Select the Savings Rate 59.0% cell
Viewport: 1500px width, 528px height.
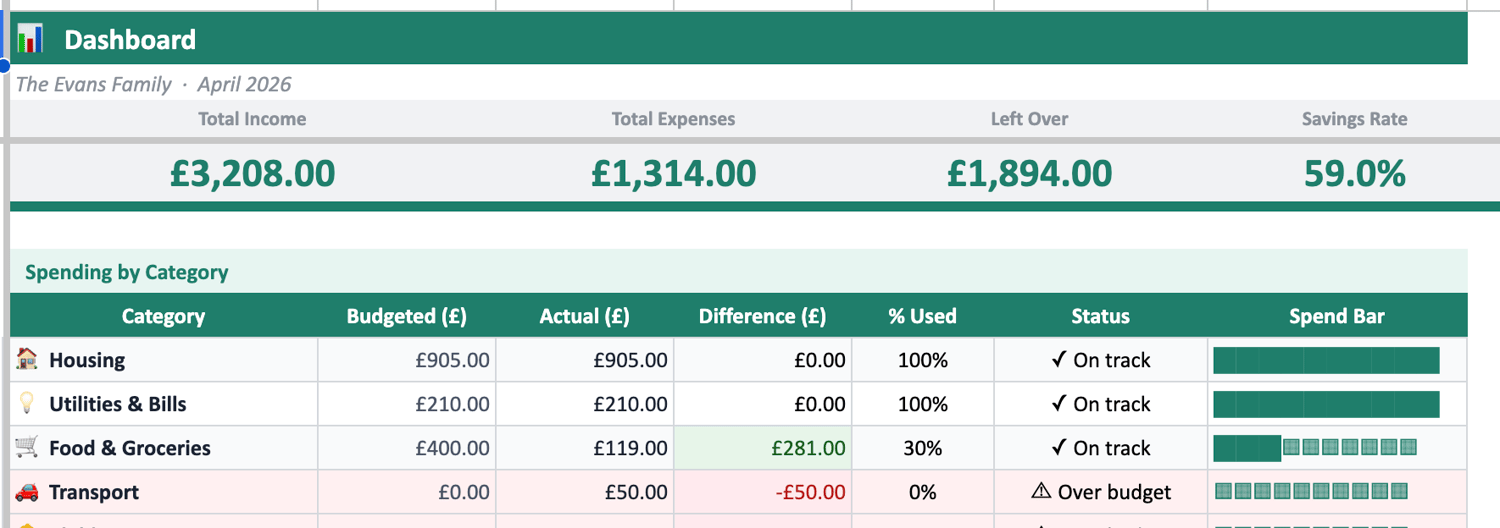pos(1354,173)
